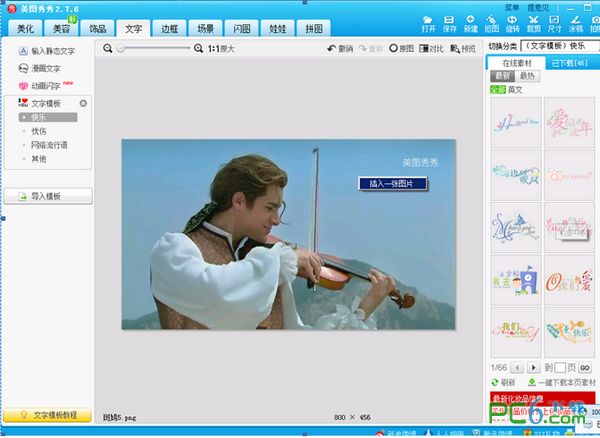
Task: Collapse the 文字模板 section
Action: 83,103
